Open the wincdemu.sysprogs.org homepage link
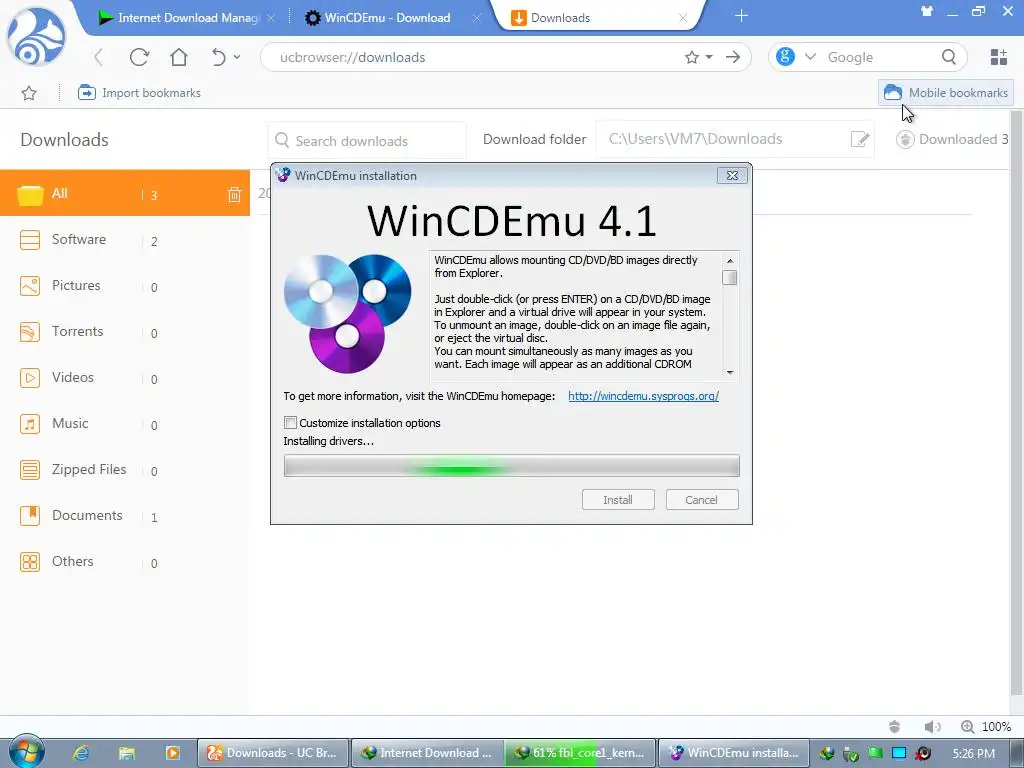This screenshot has height=768, width=1024. pyautogui.click(x=643, y=396)
